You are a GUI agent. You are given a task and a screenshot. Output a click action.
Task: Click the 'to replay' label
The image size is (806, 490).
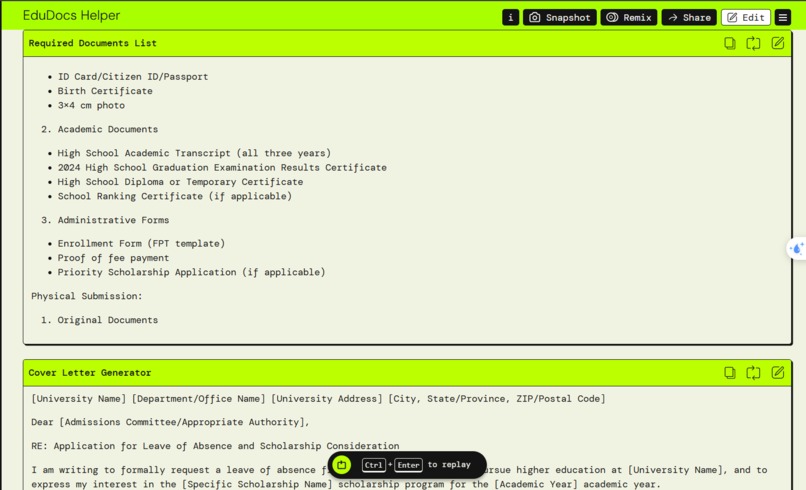(449, 464)
